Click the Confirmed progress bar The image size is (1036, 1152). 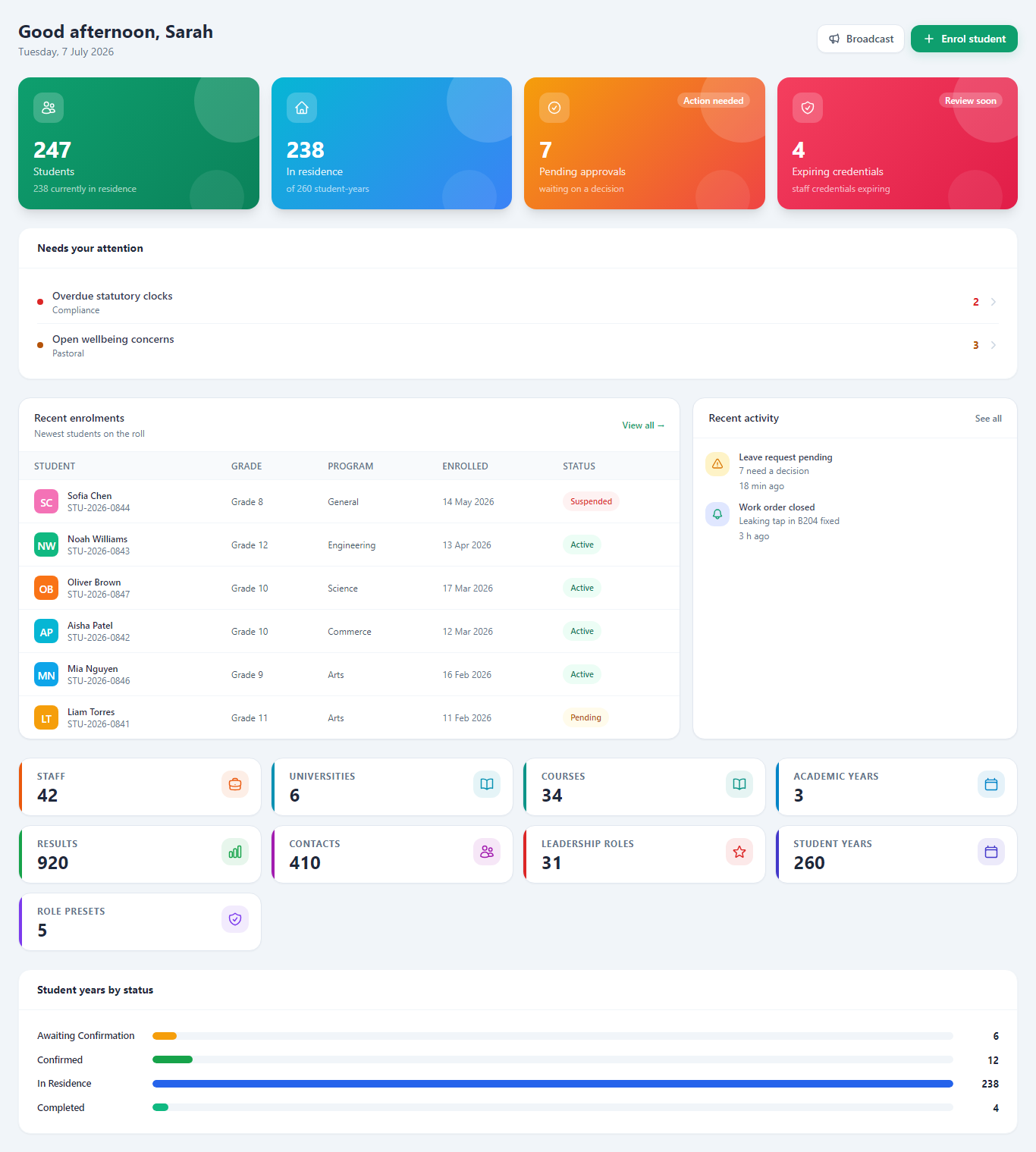point(553,1059)
